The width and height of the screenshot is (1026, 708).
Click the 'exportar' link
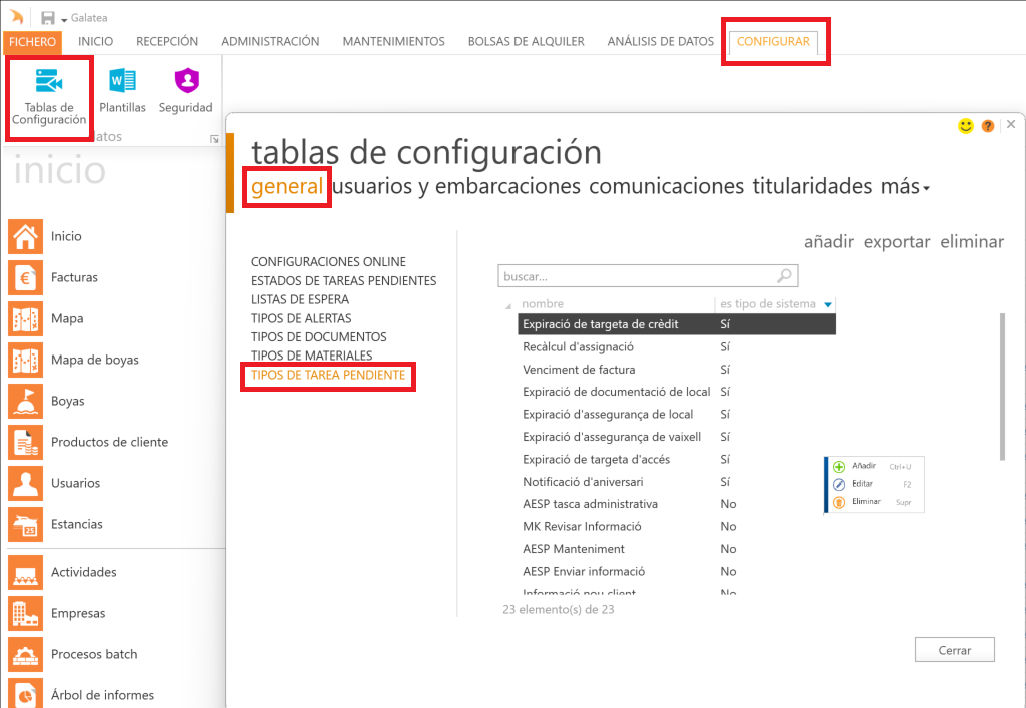coord(896,242)
